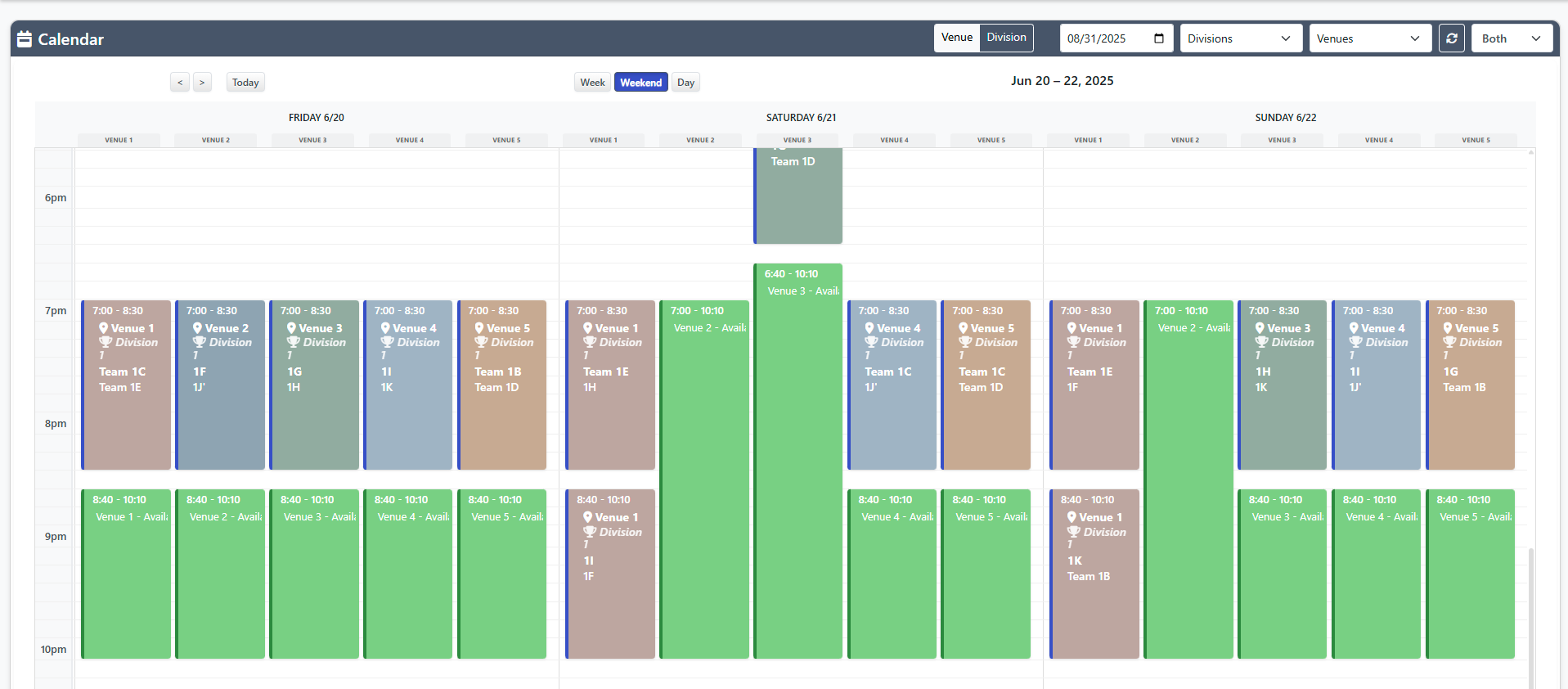Image resolution: width=1568 pixels, height=689 pixels.
Task: Click the refresh icon button
Action: (1451, 38)
